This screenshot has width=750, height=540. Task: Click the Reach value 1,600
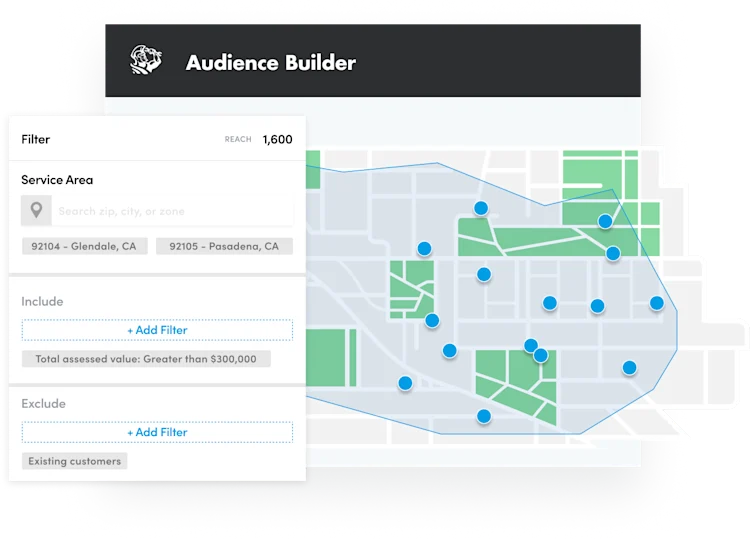[x=277, y=139]
